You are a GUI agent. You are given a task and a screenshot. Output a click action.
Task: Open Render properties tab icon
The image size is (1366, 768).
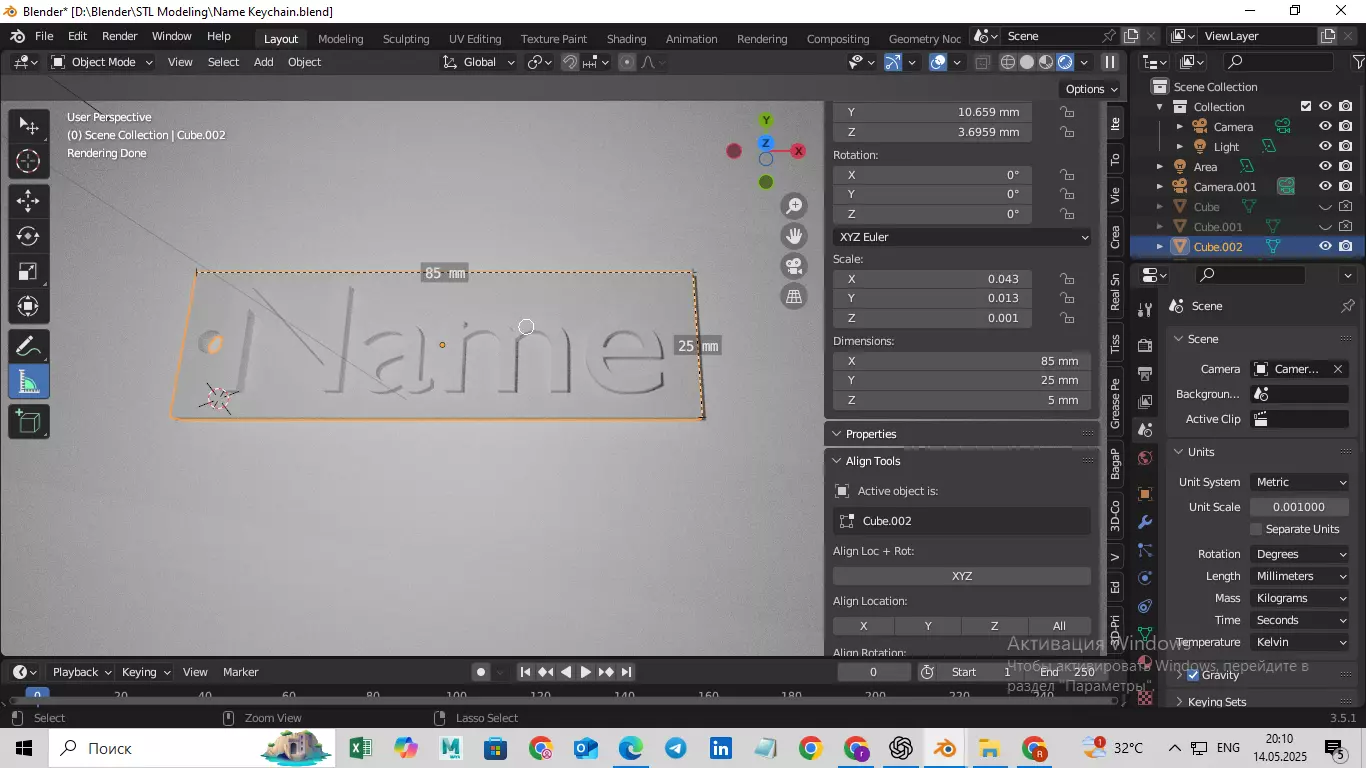point(1145,345)
